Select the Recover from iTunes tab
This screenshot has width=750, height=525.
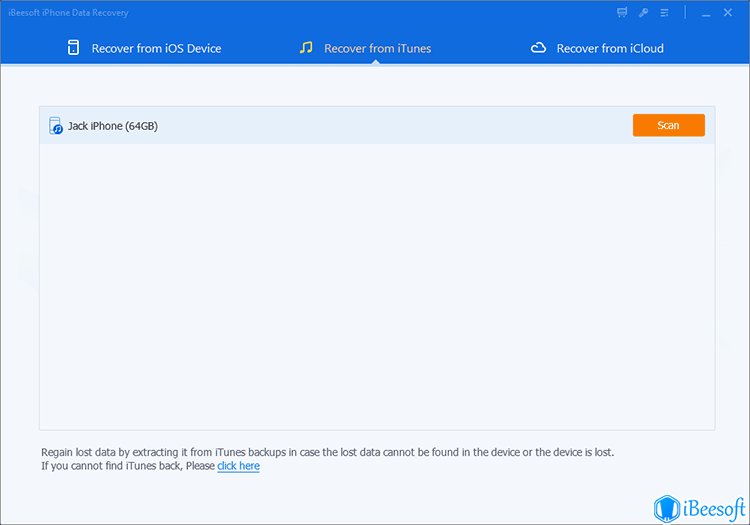pos(366,48)
